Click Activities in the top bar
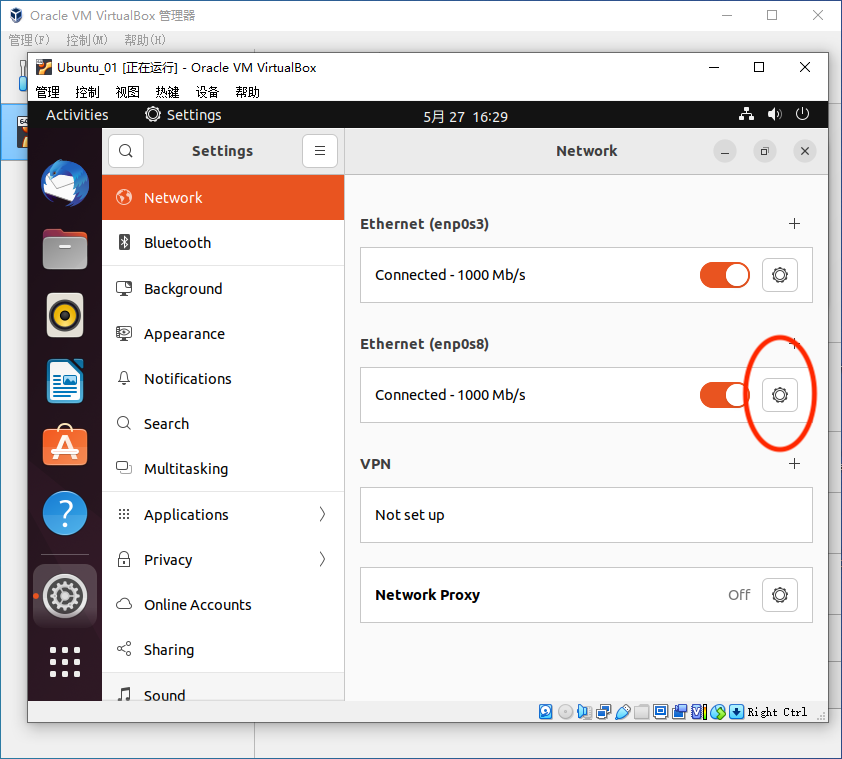The width and height of the screenshot is (842, 759). [77, 115]
